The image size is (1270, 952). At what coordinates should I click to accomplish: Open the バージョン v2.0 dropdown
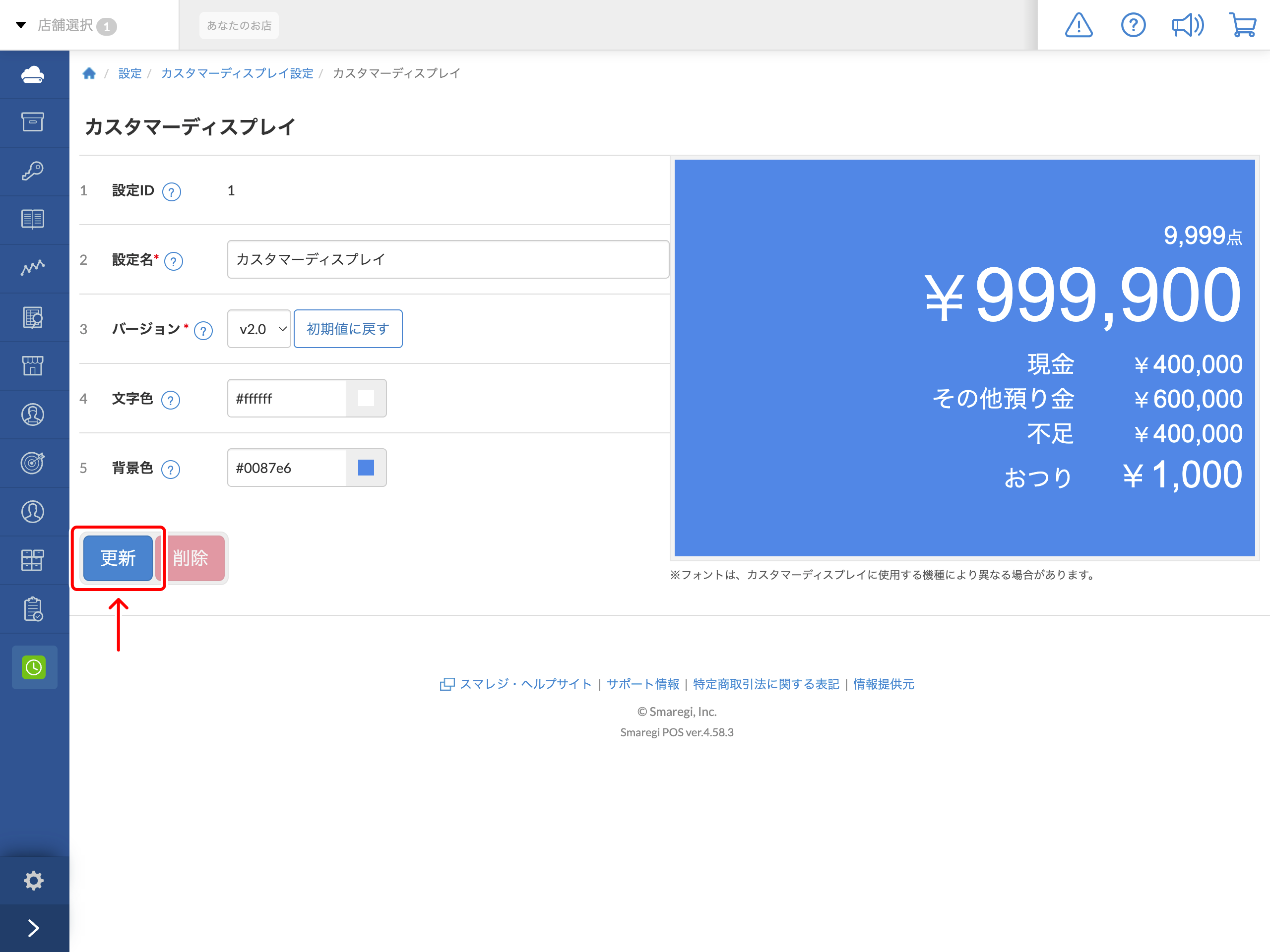[x=258, y=329]
